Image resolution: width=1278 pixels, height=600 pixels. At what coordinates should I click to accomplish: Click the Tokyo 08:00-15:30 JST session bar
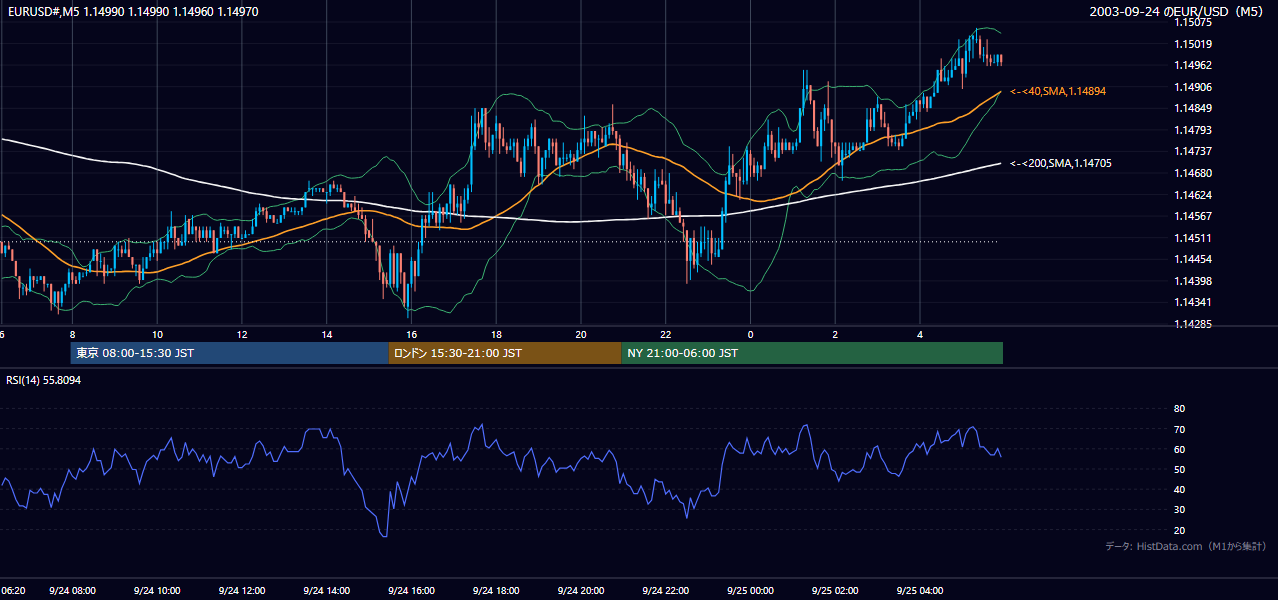click(229, 353)
